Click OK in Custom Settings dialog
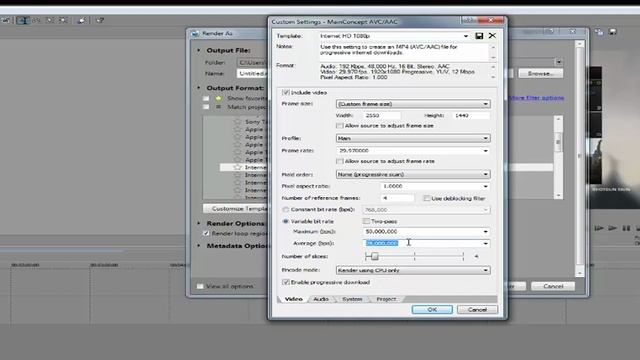This screenshot has width=640, height=360. point(432,310)
